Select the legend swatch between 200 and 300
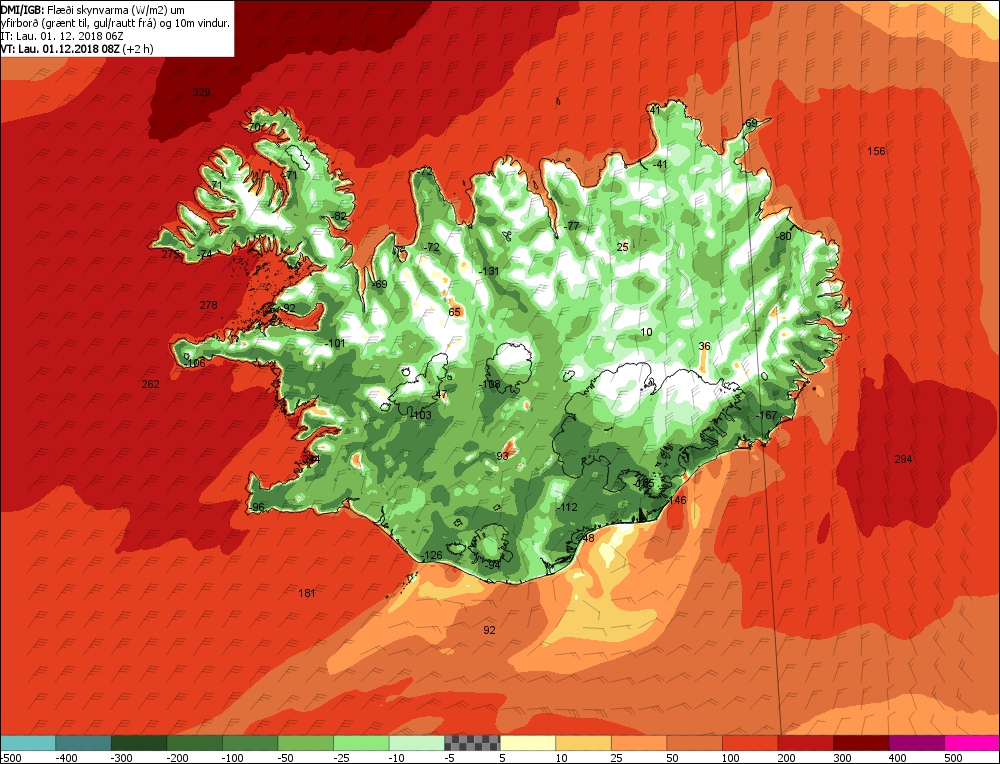 click(806, 743)
